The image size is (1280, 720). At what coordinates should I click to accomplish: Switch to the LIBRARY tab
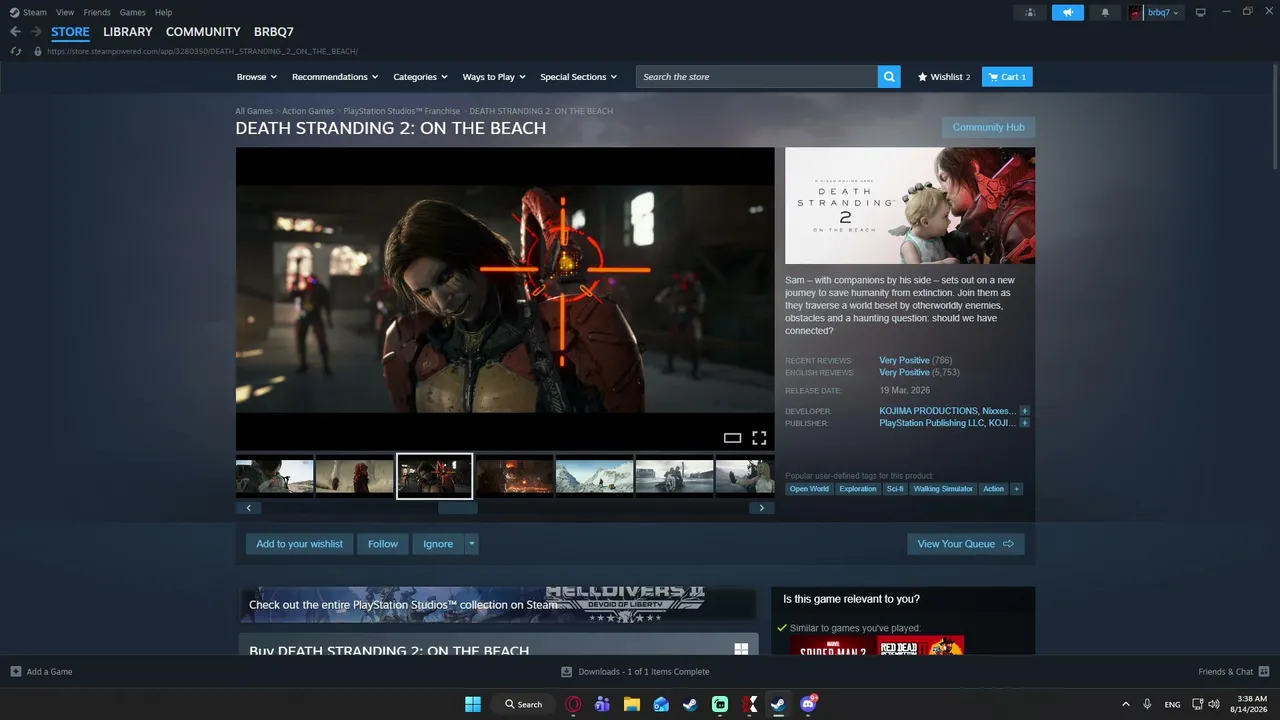(128, 32)
